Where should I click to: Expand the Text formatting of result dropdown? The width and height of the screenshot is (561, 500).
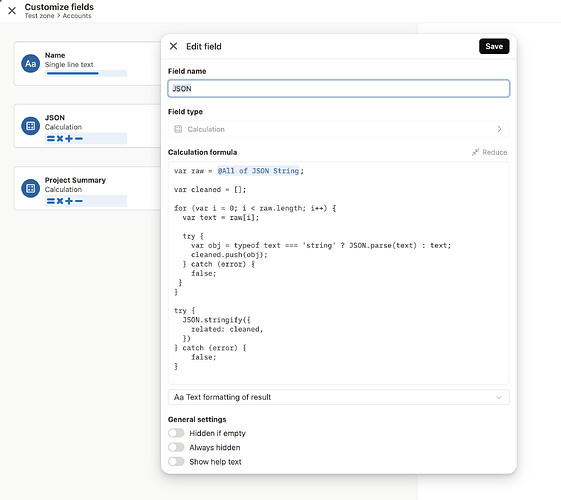point(338,397)
